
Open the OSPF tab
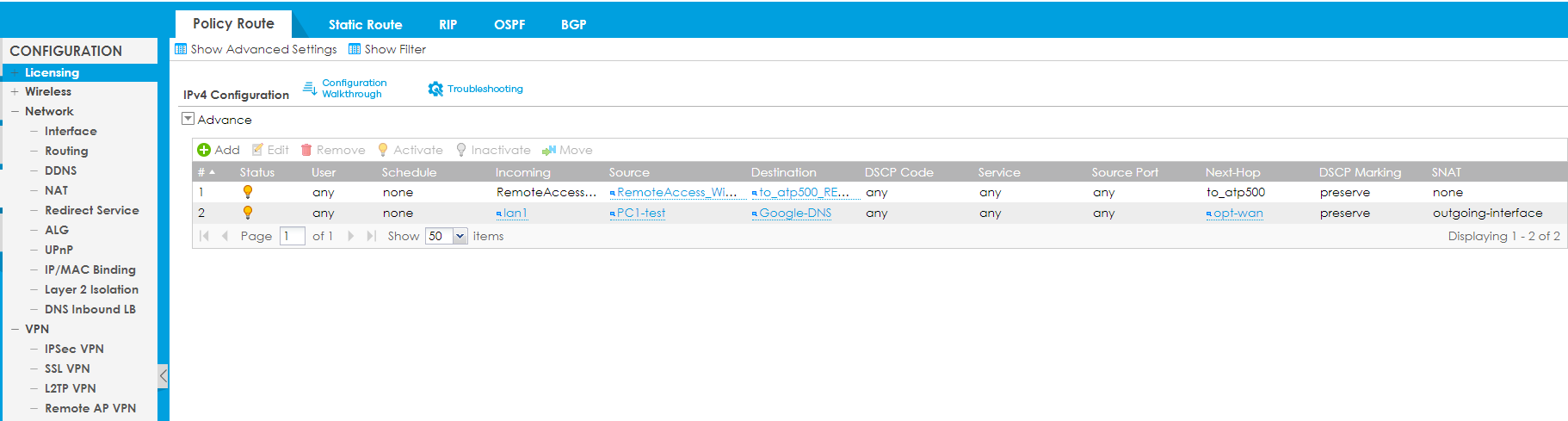coord(509,25)
